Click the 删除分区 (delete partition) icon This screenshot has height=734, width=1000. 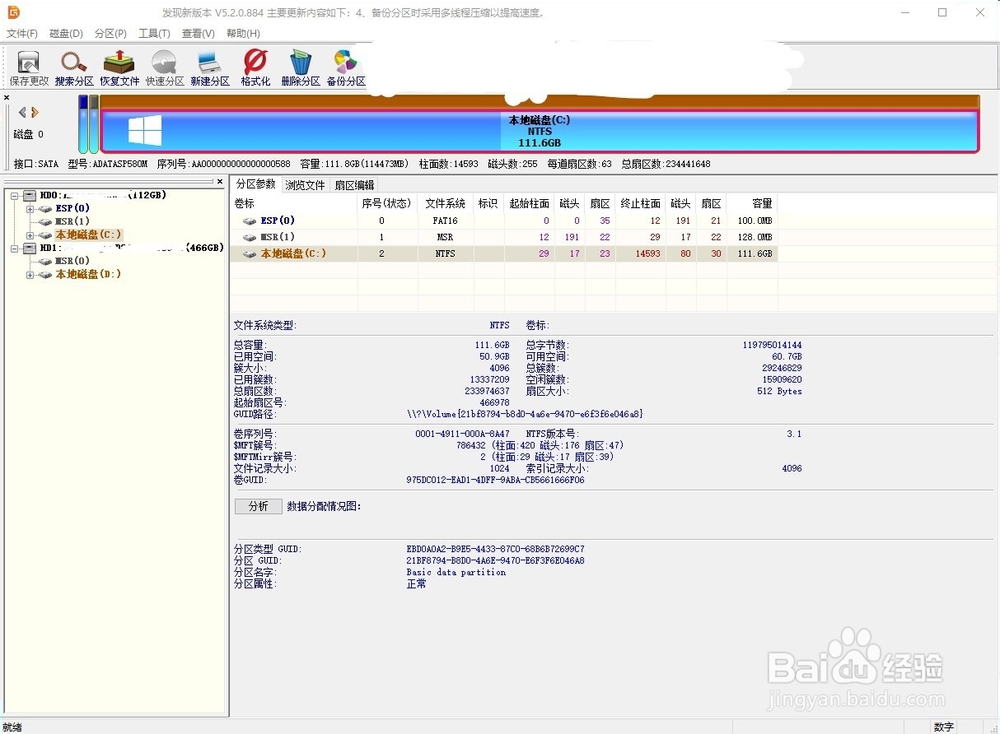click(301, 66)
